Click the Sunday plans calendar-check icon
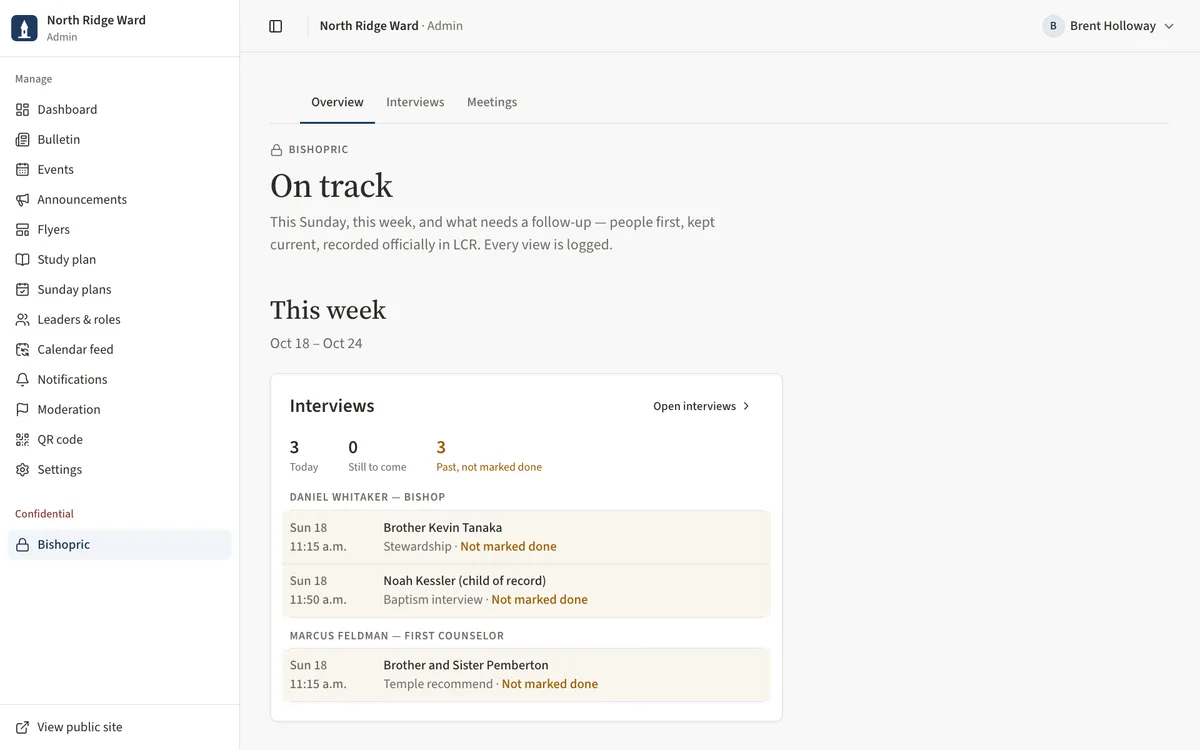Screen dimensions: 1200x750 pos(23,290)
